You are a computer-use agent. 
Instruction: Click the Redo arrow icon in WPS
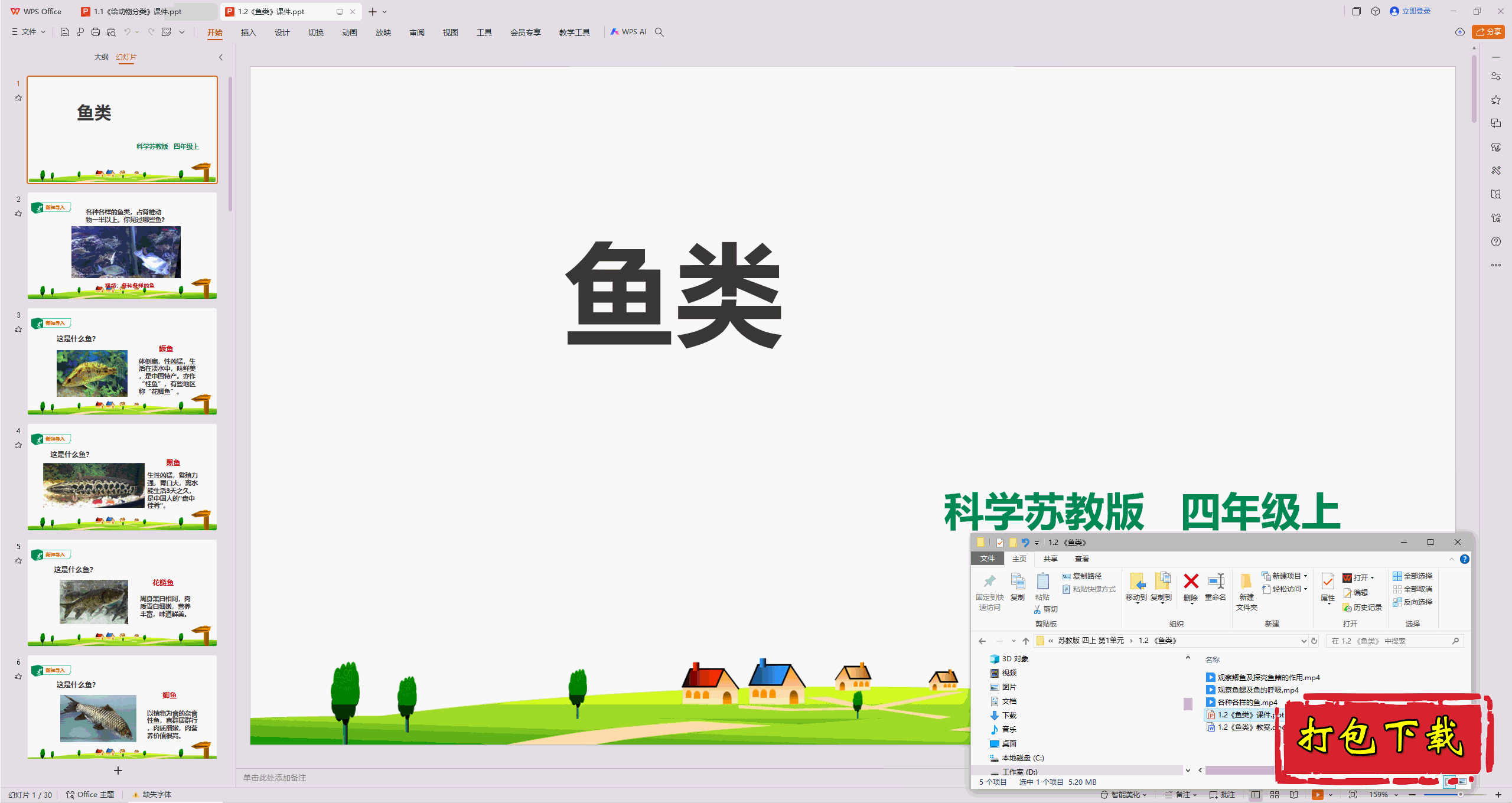151,32
